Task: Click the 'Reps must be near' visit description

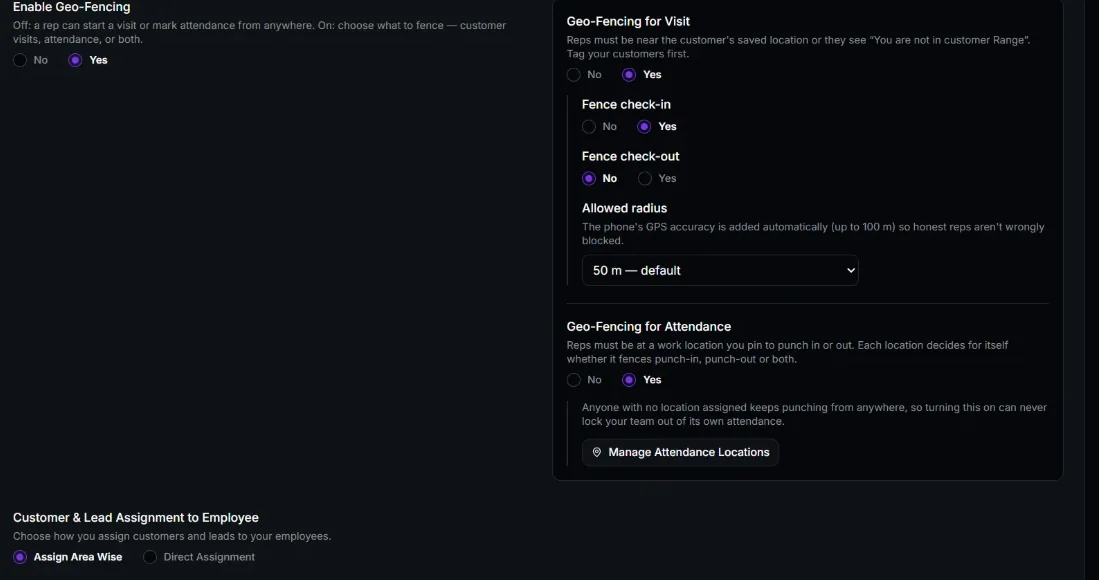Action: click(x=798, y=47)
